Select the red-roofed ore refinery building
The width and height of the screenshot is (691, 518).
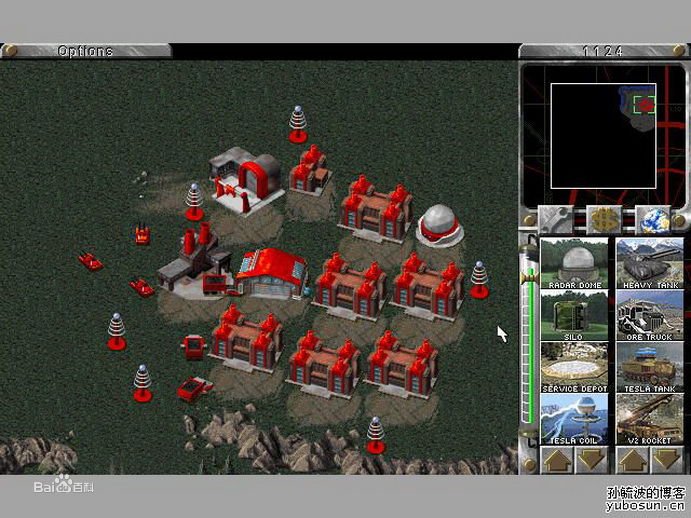(269, 272)
